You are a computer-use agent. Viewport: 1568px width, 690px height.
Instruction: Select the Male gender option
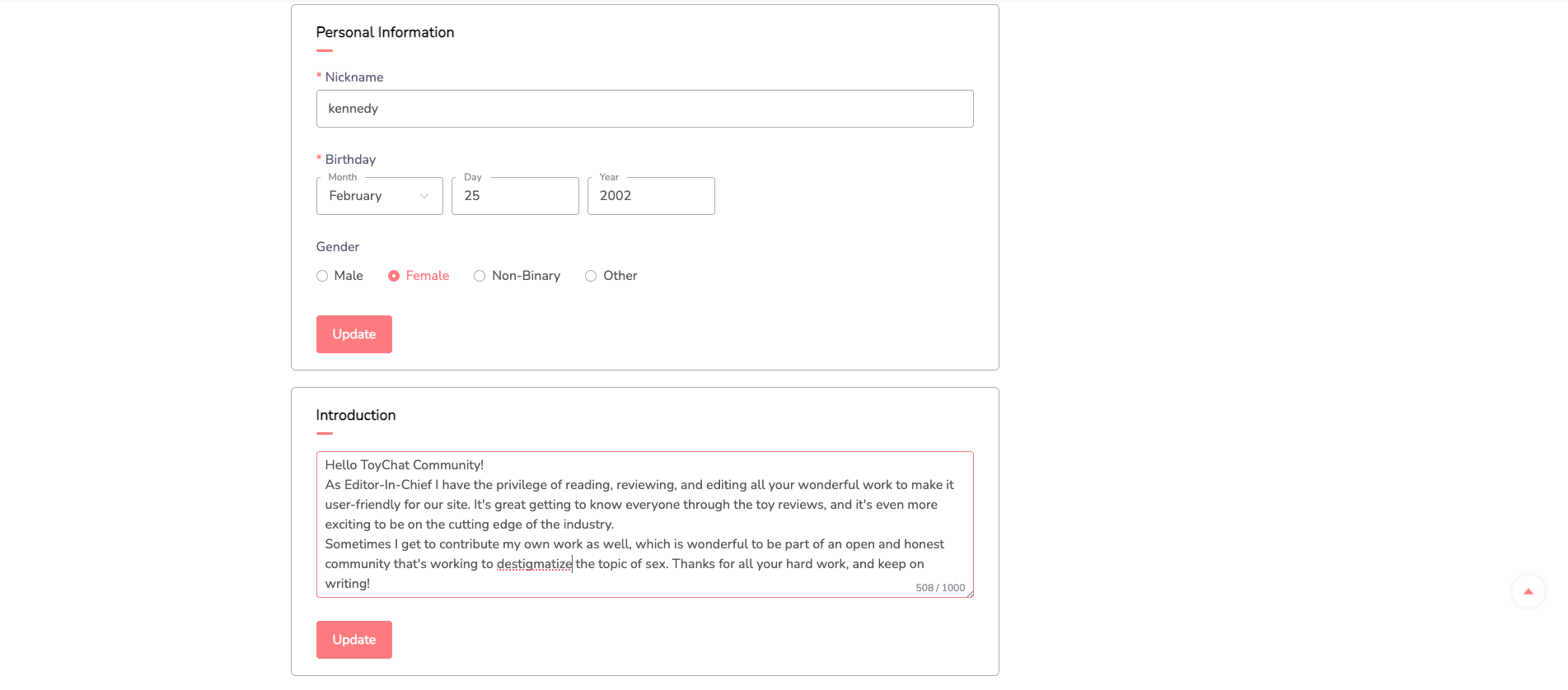(322, 276)
